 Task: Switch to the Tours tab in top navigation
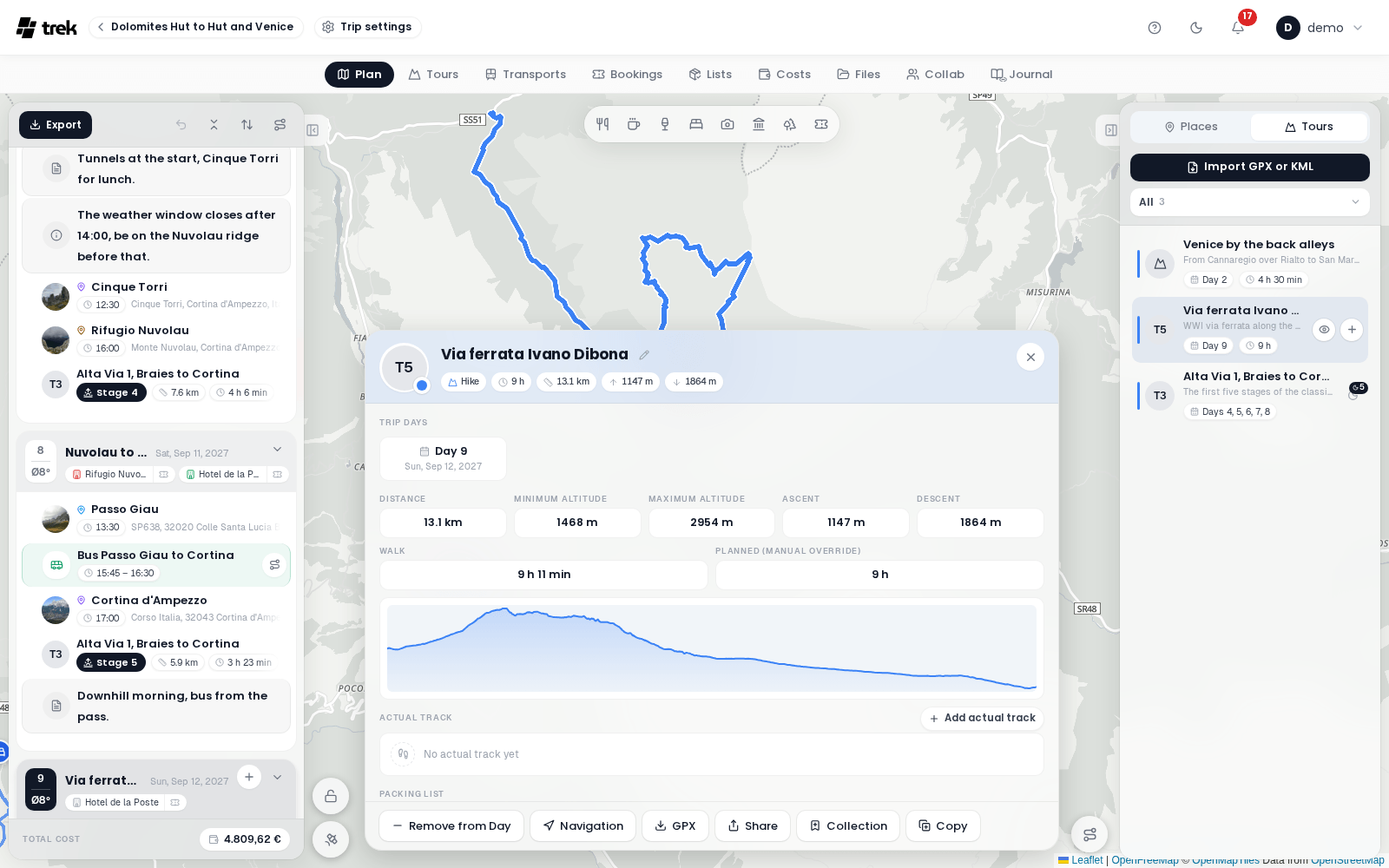[433, 75]
